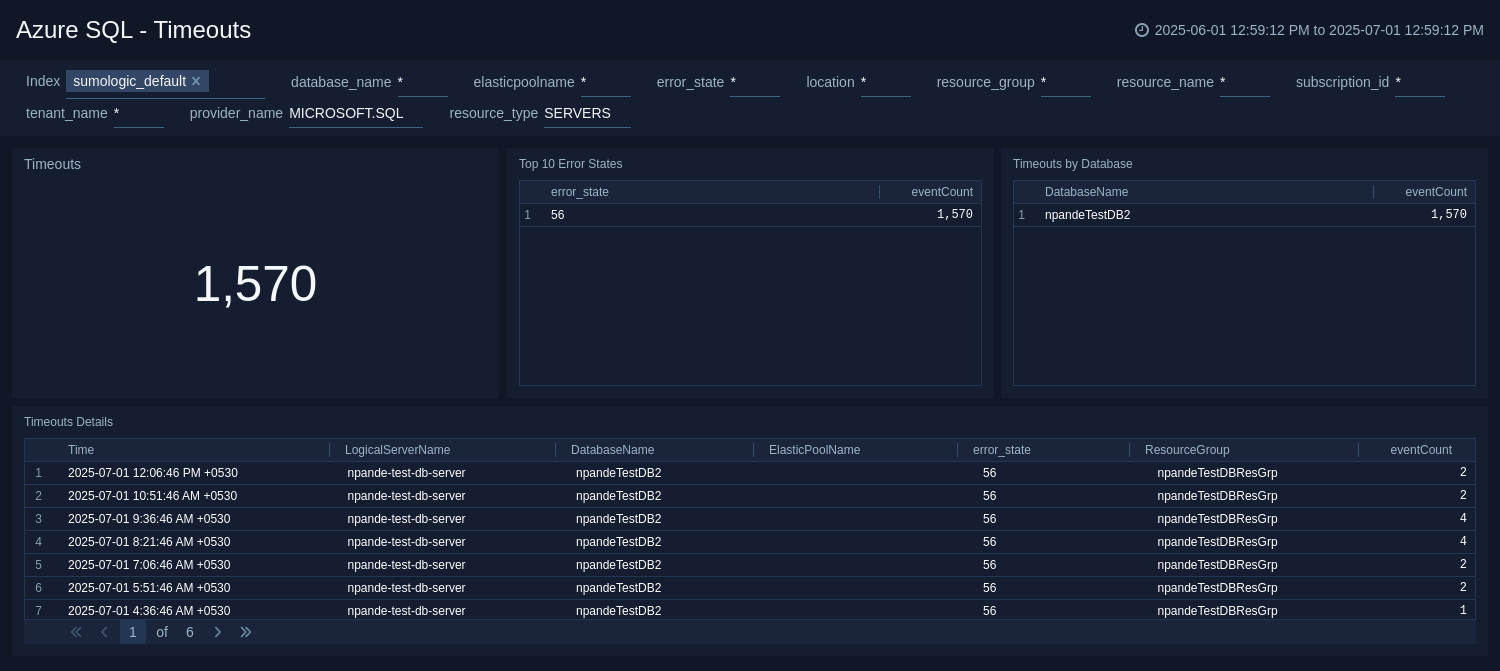The image size is (1500, 671).
Task: Sort Timeouts Details by Time column
Action: point(81,450)
